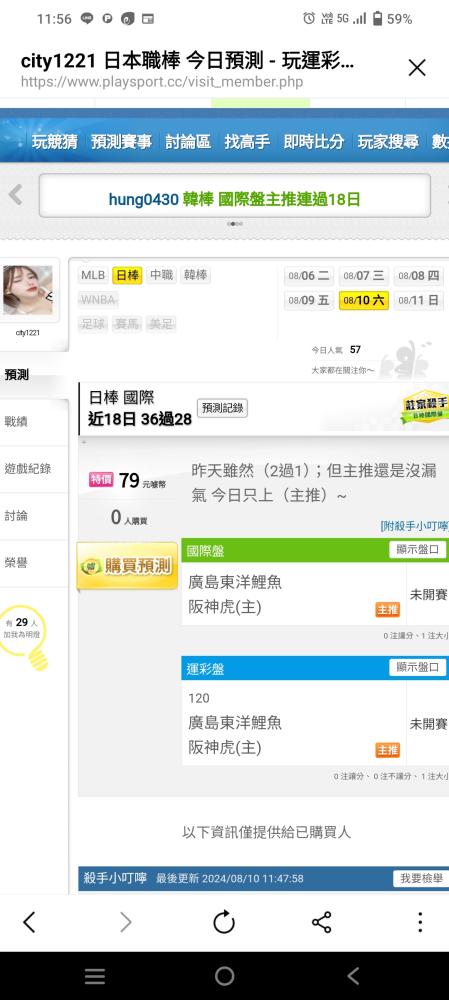This screenshot has height=1000, width=449.
Task: Choose date 08/07 三
Action: point(364,276)
